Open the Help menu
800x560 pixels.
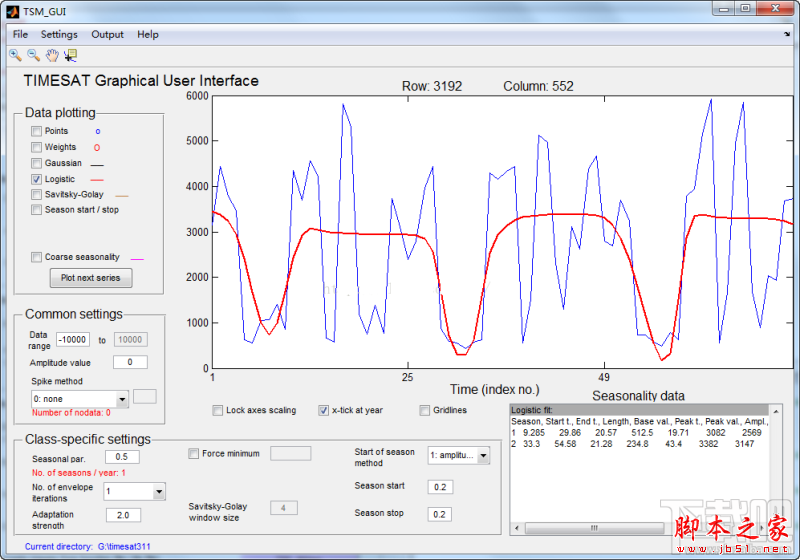[148, 34]
